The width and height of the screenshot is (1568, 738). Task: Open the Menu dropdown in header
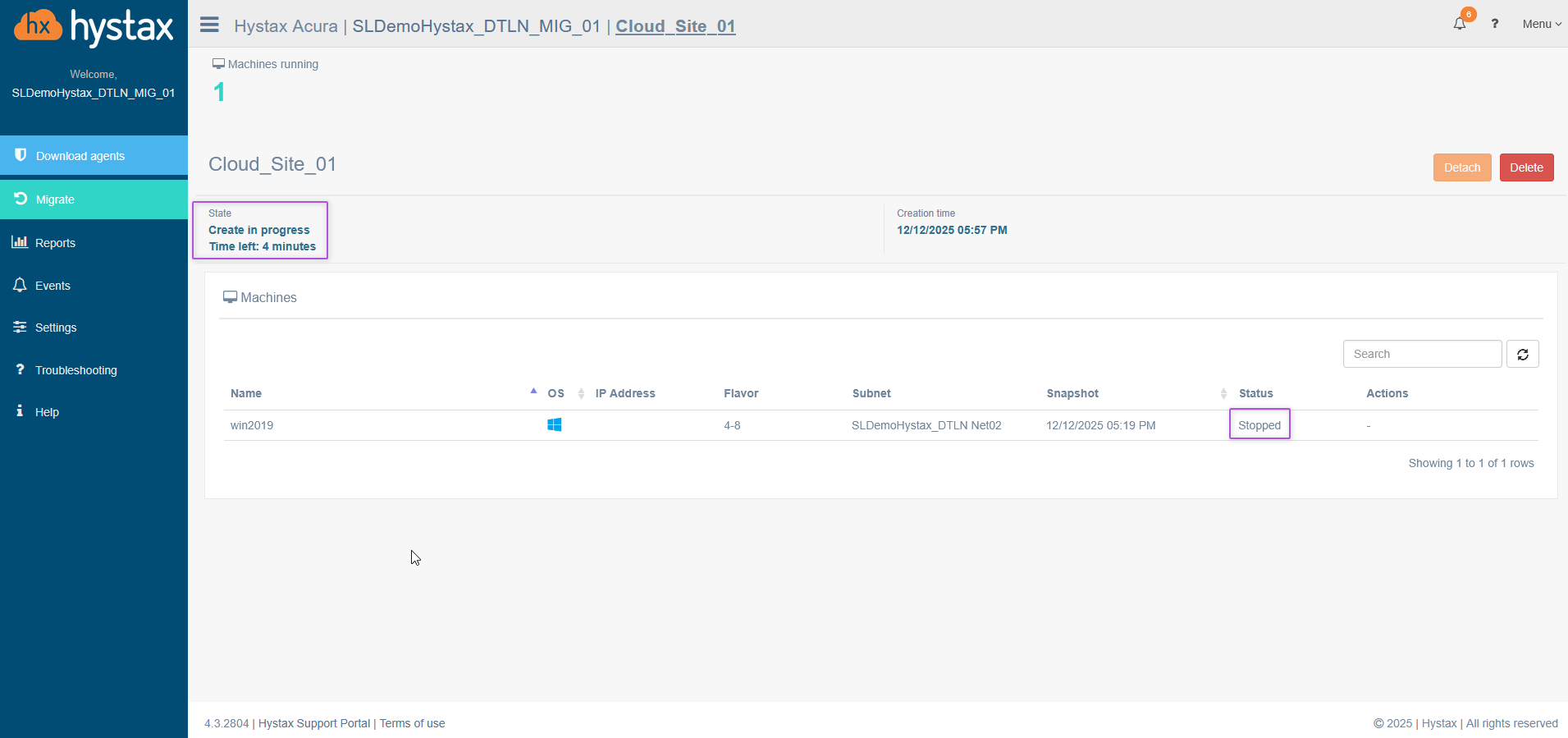click(x=1541, y=24)
